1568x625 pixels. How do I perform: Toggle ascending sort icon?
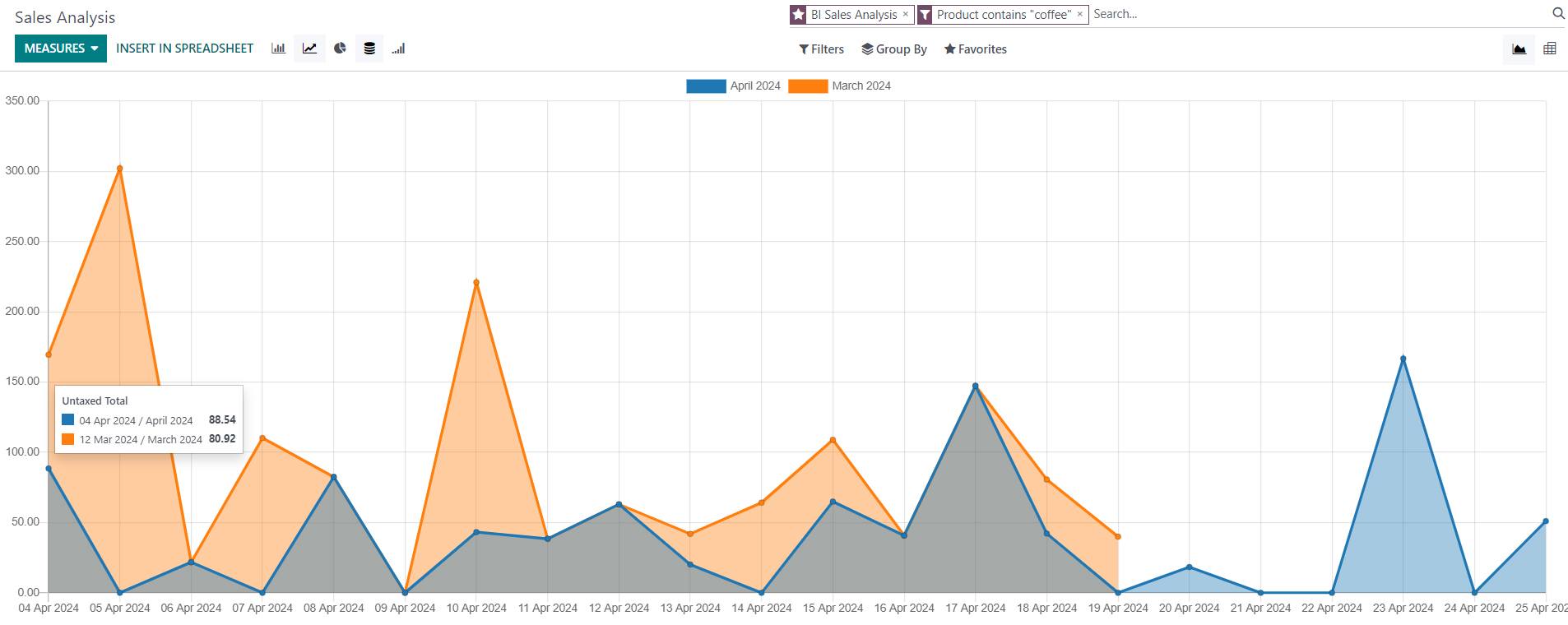tap(399, 49)
